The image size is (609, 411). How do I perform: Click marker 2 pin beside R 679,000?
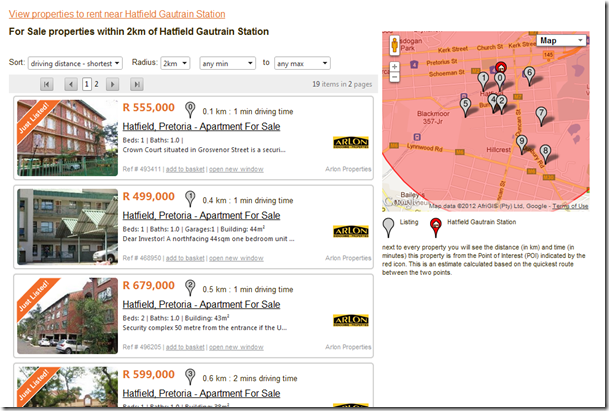190,287
